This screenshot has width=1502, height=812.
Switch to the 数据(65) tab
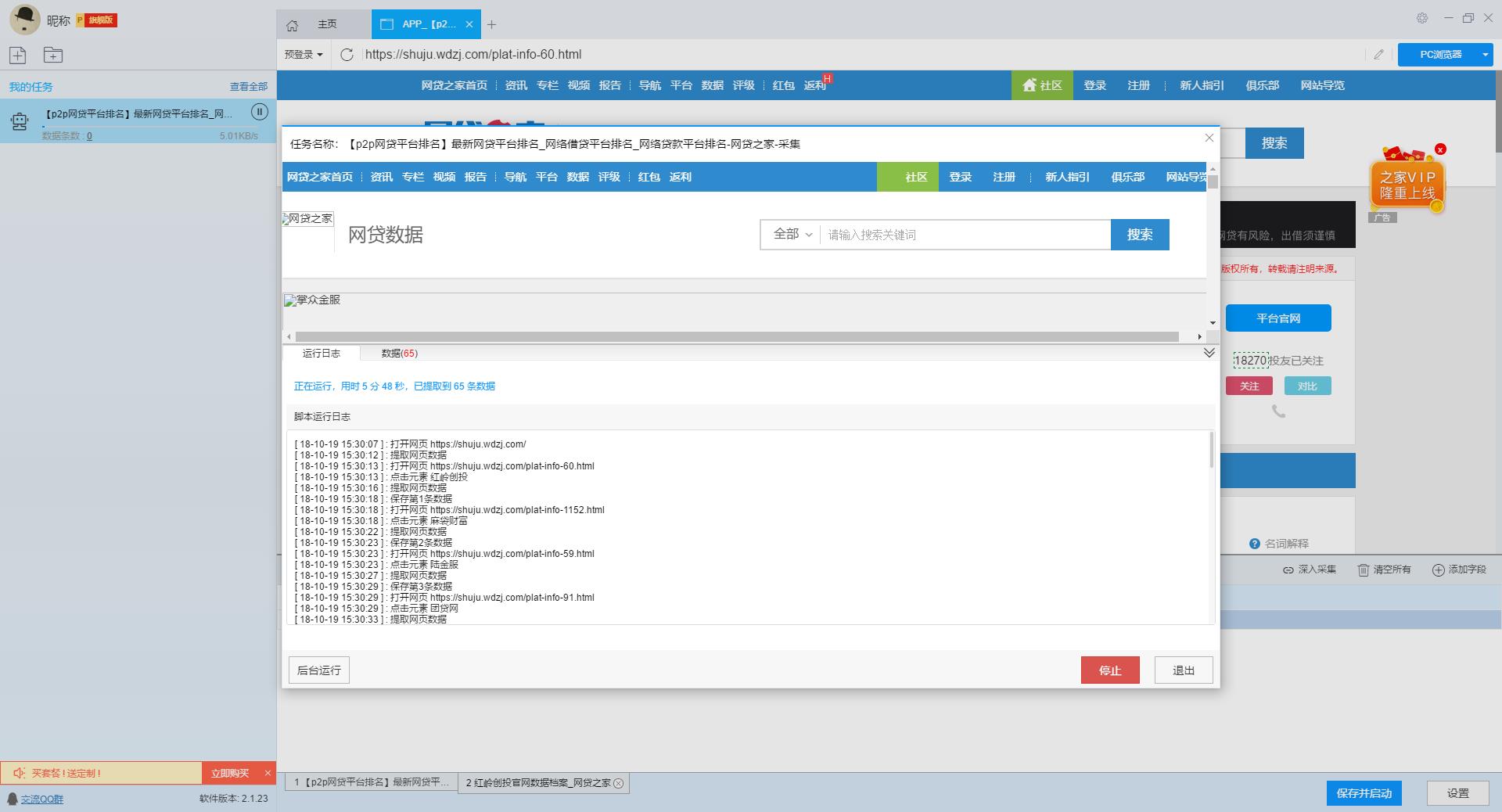click(x=399, y=353)
